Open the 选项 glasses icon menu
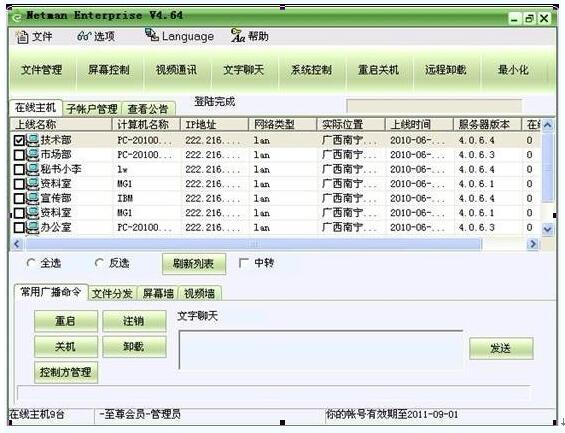Viewport: 565px width, 433px height. (x=84, y=36)
